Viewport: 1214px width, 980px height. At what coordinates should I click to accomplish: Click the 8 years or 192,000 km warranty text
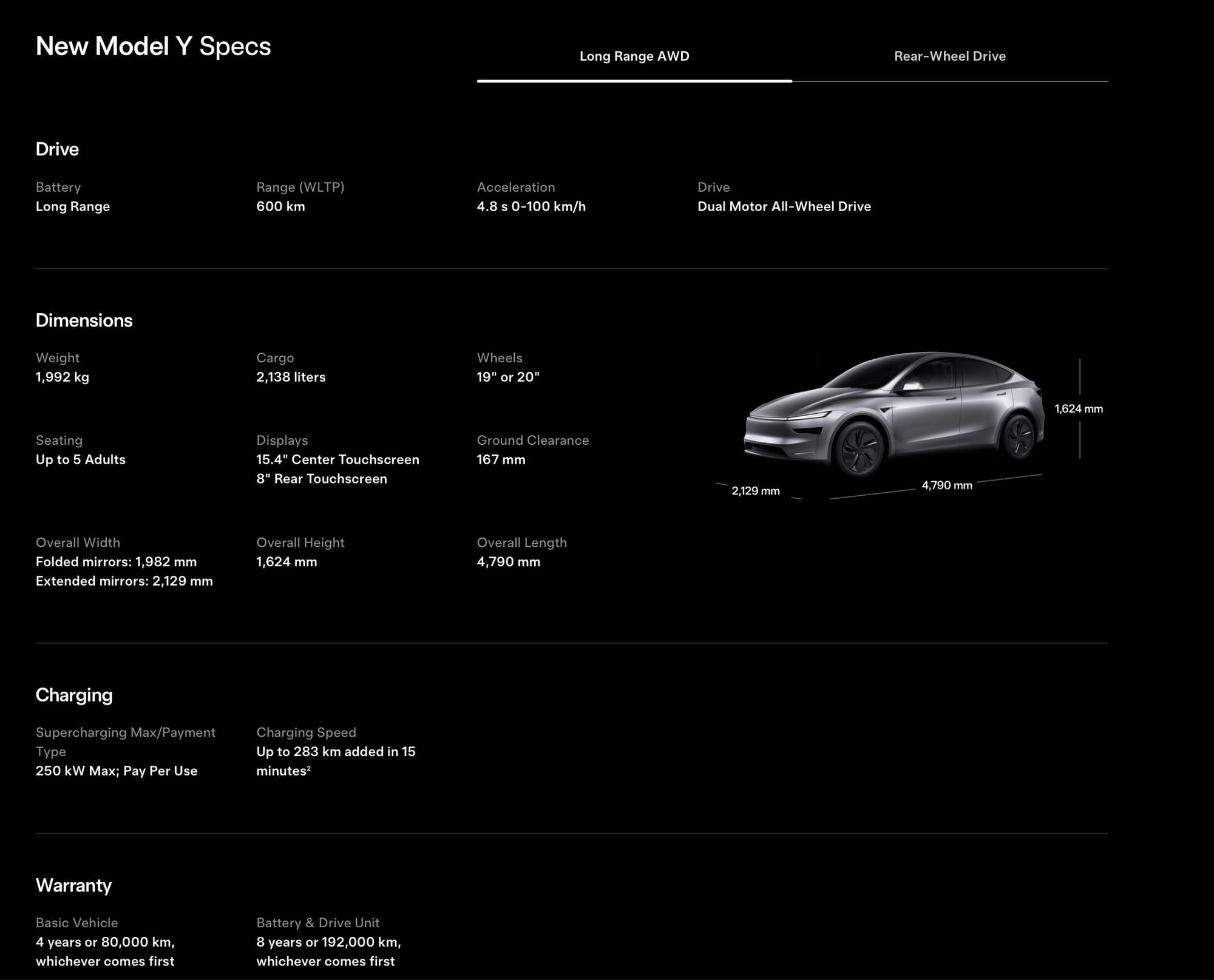pyautogui.click(x=328, y=942)
